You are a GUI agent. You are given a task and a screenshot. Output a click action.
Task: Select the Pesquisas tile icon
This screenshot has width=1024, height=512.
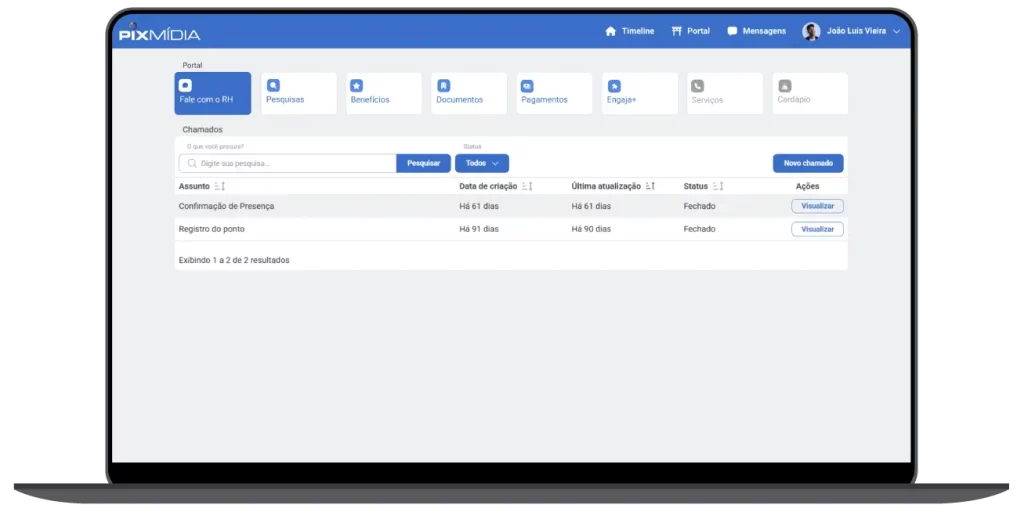[273, 86]
